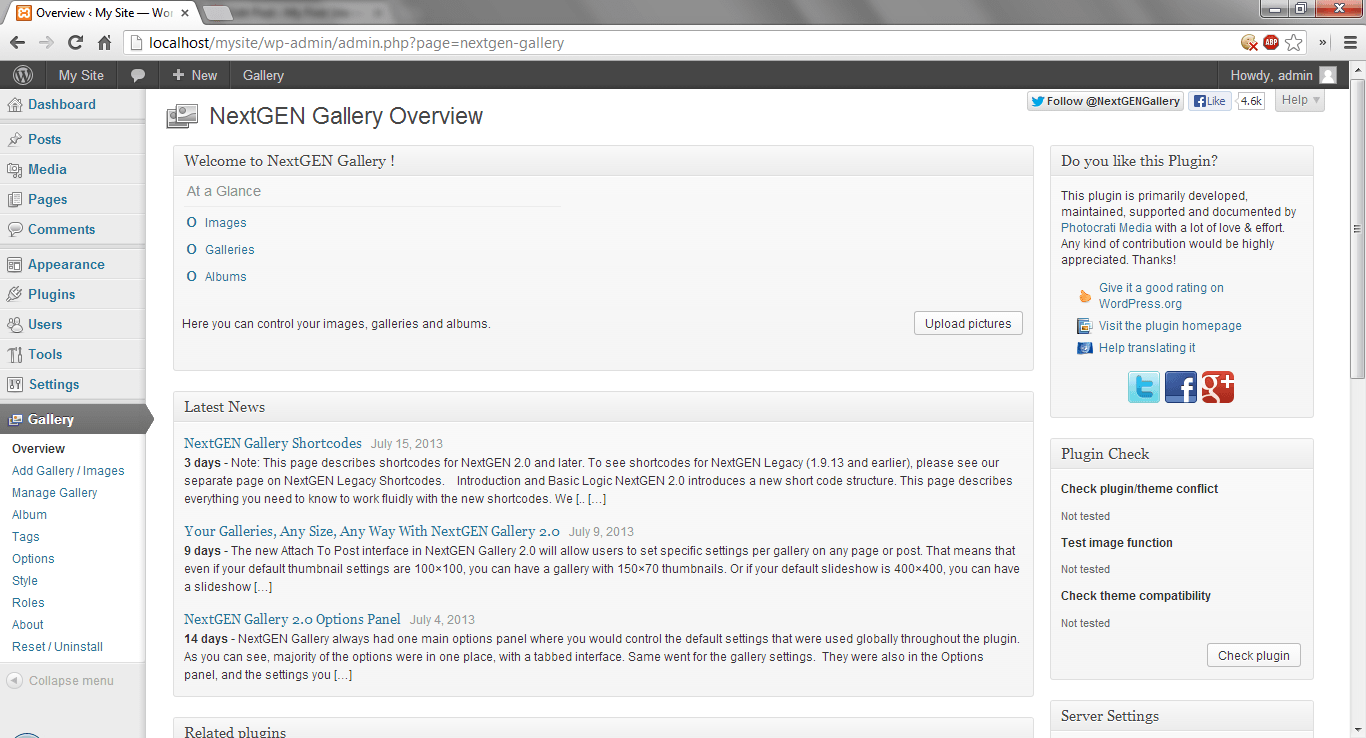Viewport: 1366px width, 738px height.
Task: Expand the Help dropdown tab
Action: tap(1300, 100)
